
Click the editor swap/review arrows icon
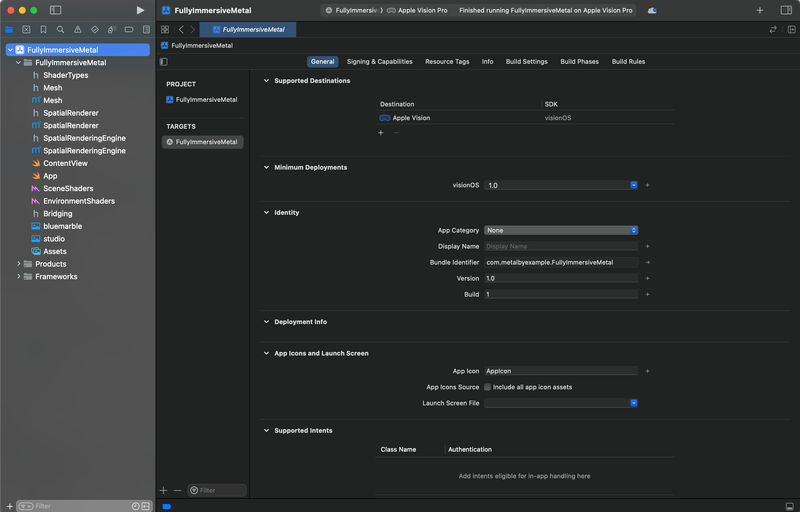(773, 30)
